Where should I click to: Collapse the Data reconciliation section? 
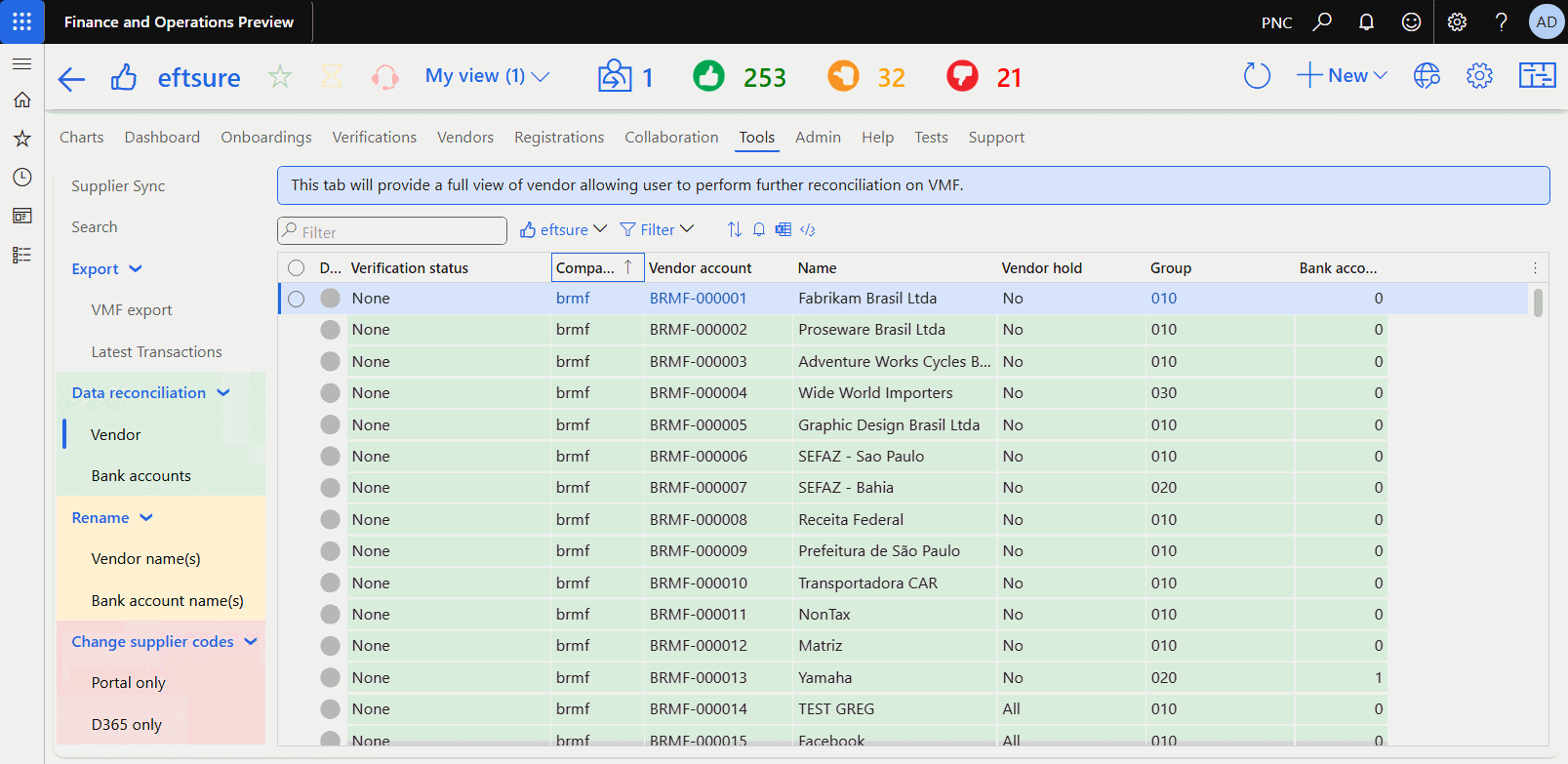click(151, 392)
